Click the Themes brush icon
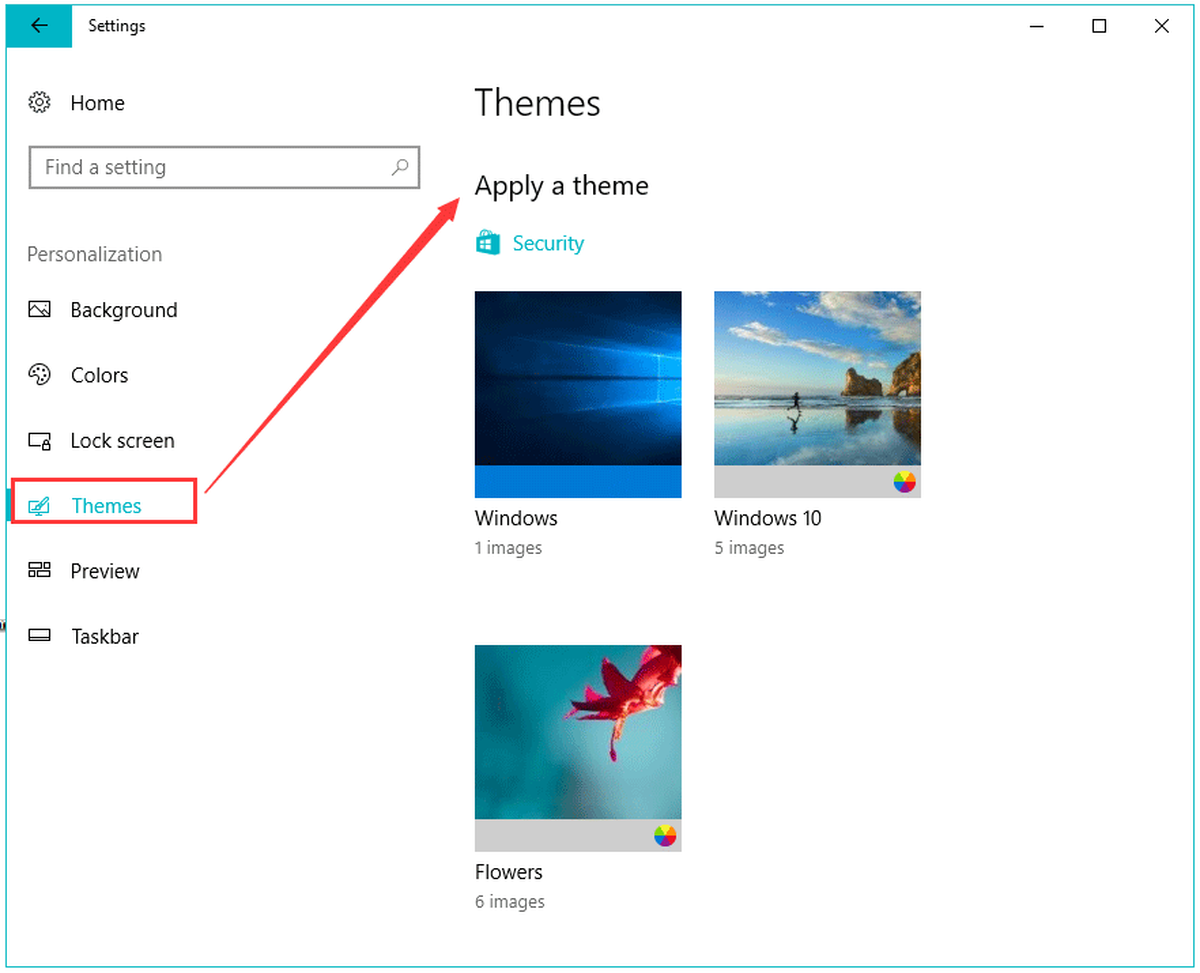The image size is (1200, 973). (39, 506)
